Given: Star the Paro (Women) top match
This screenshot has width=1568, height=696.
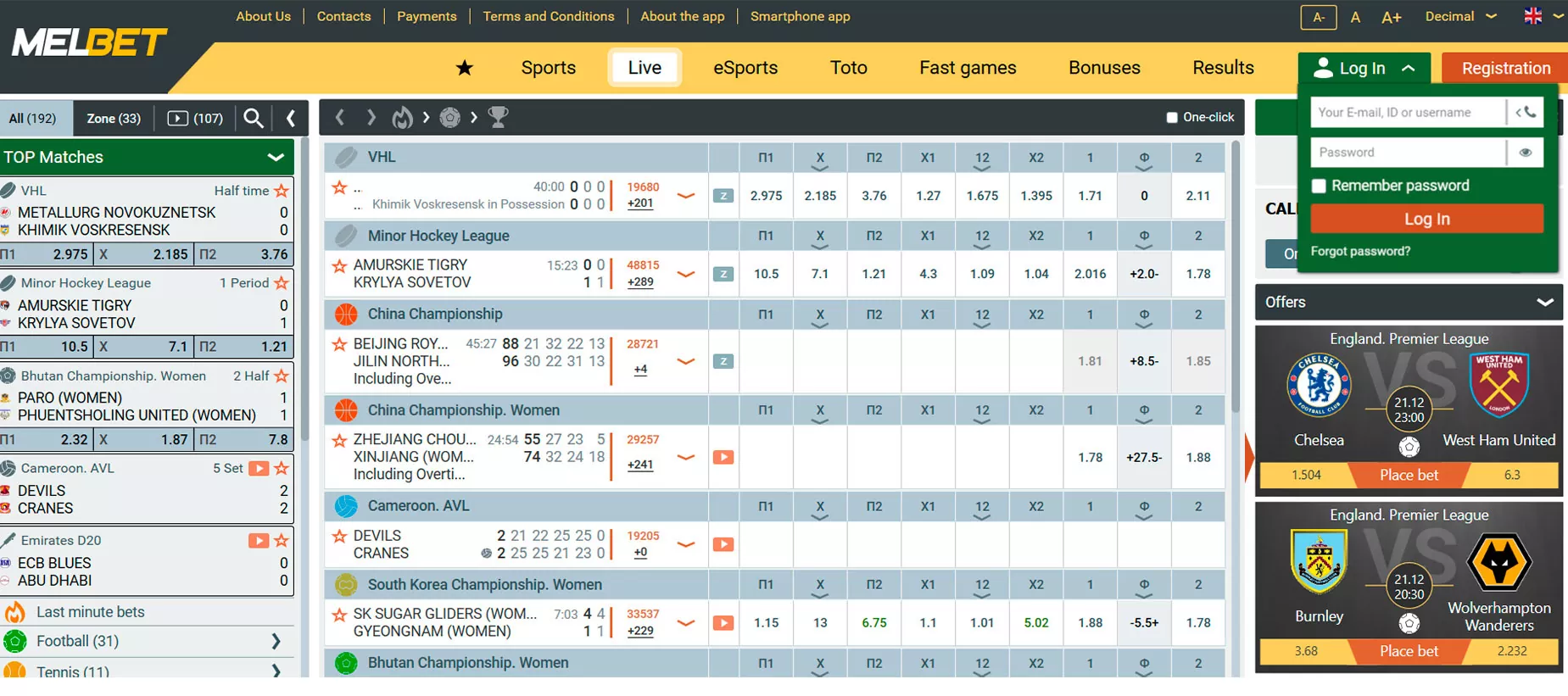Looking at the screenshot, I should click(x=282, y=376).
